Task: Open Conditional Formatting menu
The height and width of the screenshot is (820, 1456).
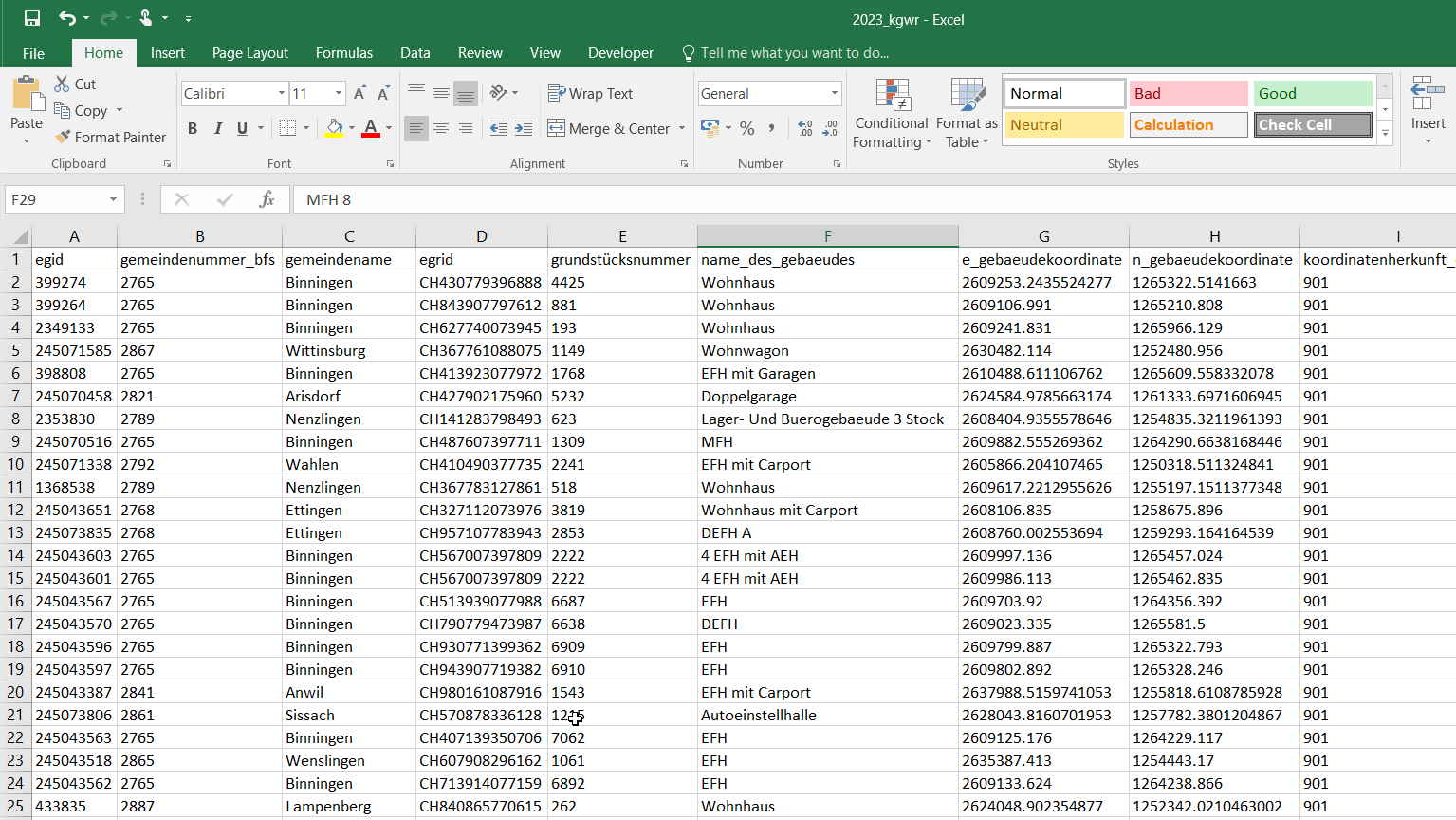Action: [891, 114]
